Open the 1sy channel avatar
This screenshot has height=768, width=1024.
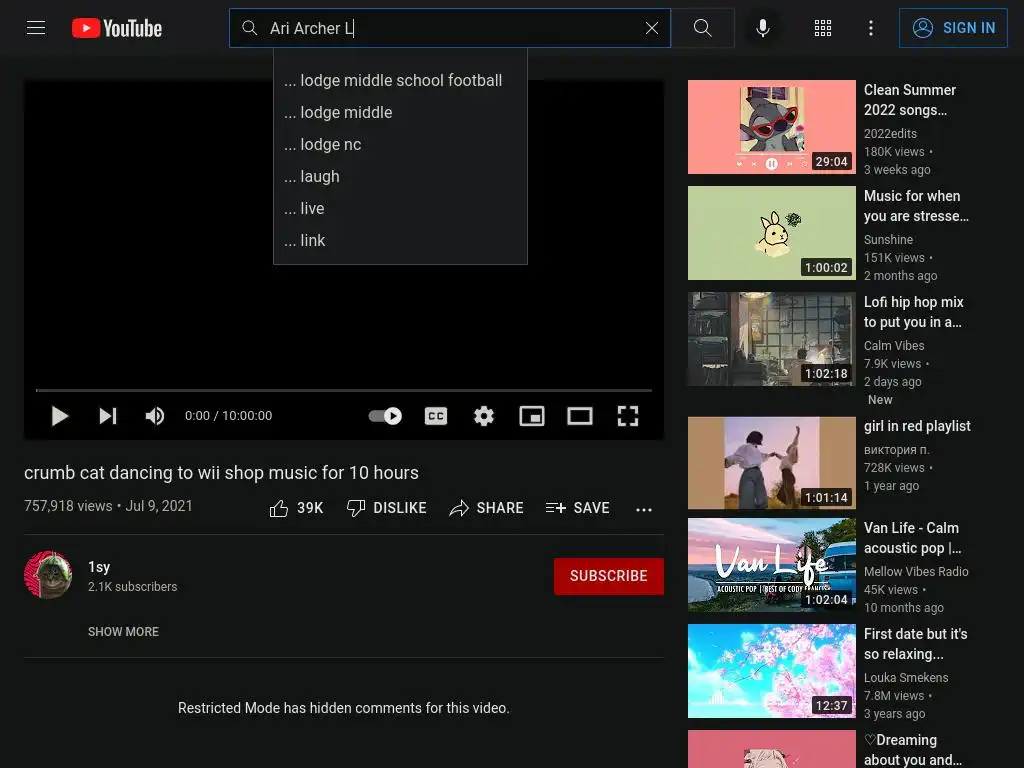(48, 575)
